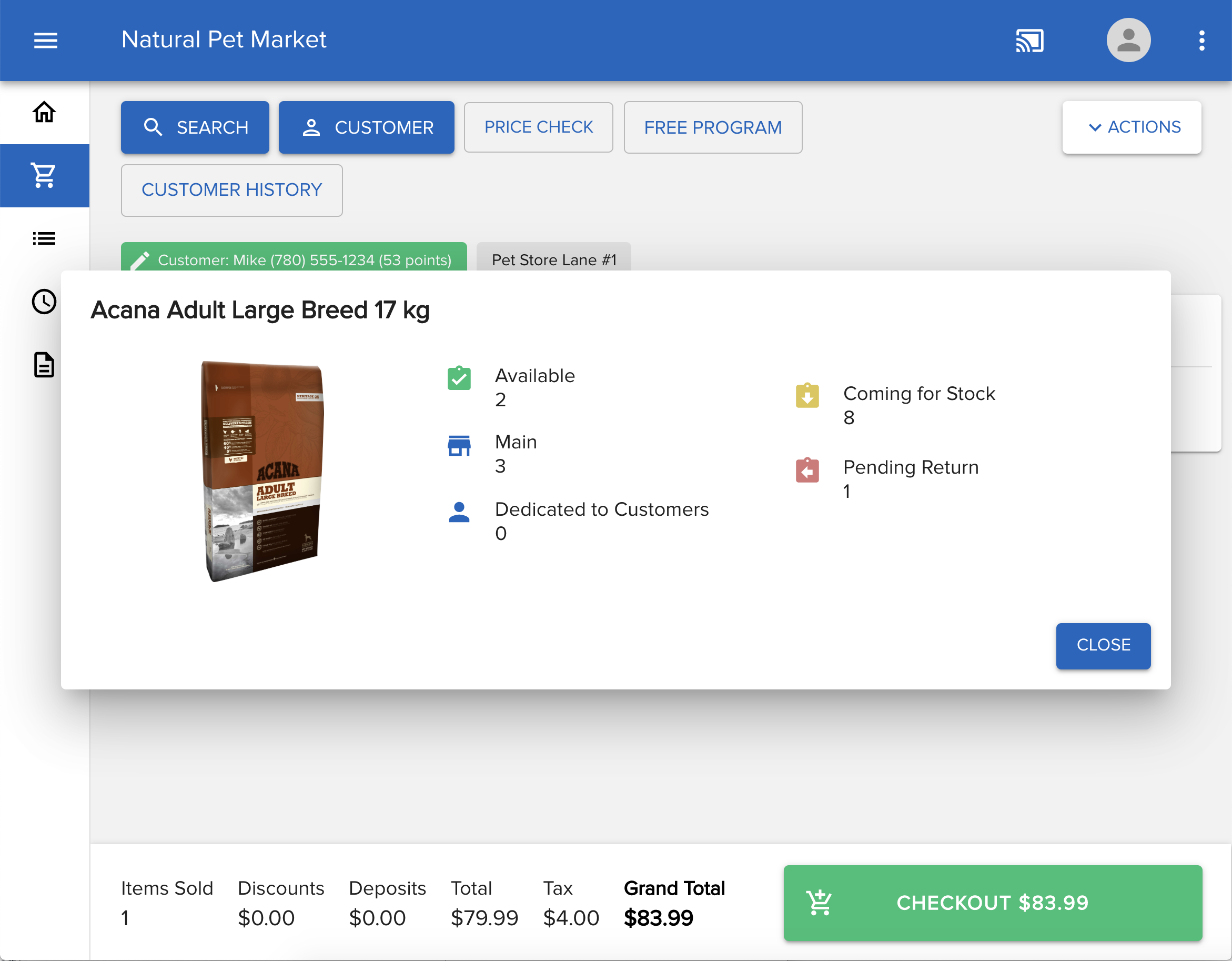Click the Acana product bag image

click(x=262, y=471)
